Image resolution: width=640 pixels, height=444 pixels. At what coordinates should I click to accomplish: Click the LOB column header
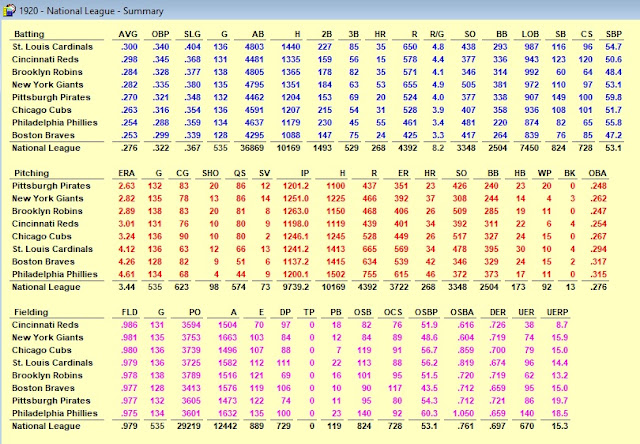pos(530,34)
